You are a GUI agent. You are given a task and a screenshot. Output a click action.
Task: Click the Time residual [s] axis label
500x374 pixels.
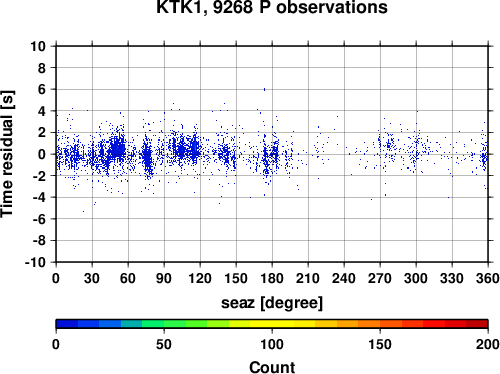pos(8,154)
